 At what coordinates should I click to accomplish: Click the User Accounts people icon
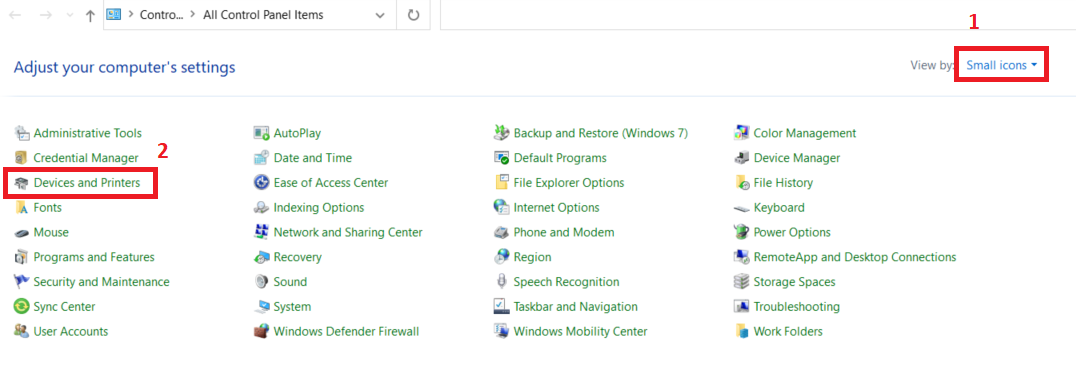pyautogui.click(x=22, y=331)
